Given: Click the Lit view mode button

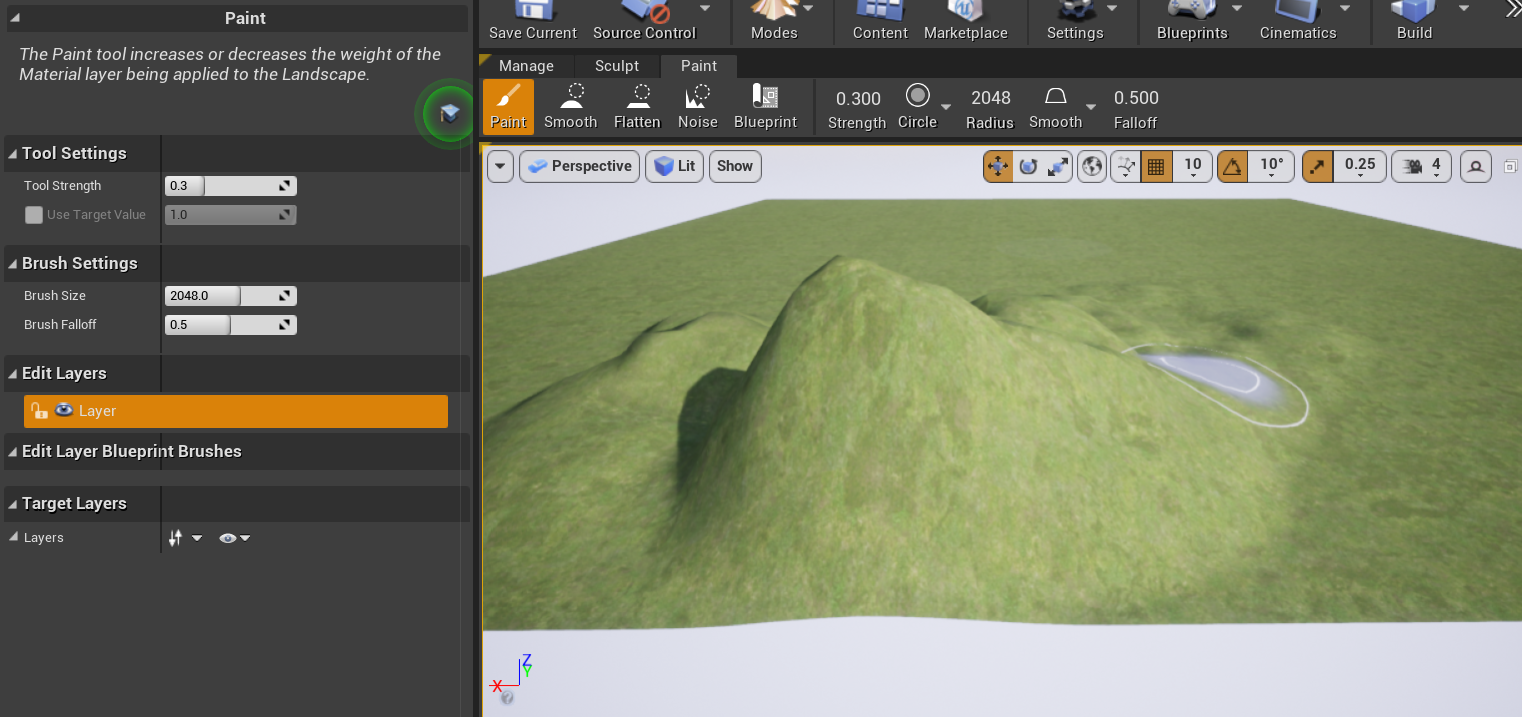Looking at the screenshot, I should pos(674,166).
